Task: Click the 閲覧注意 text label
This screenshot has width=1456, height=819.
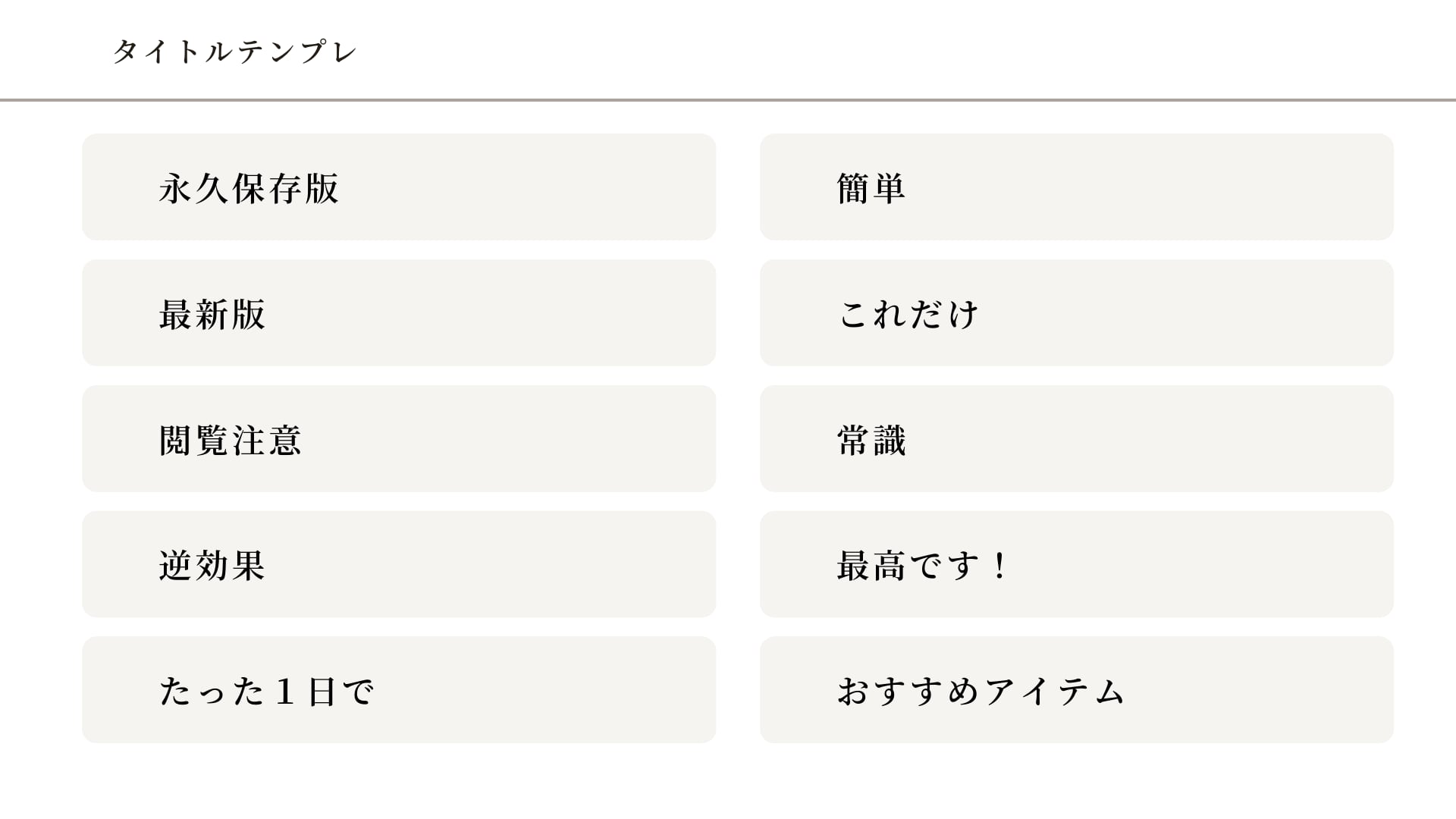Action: (231, 440)
